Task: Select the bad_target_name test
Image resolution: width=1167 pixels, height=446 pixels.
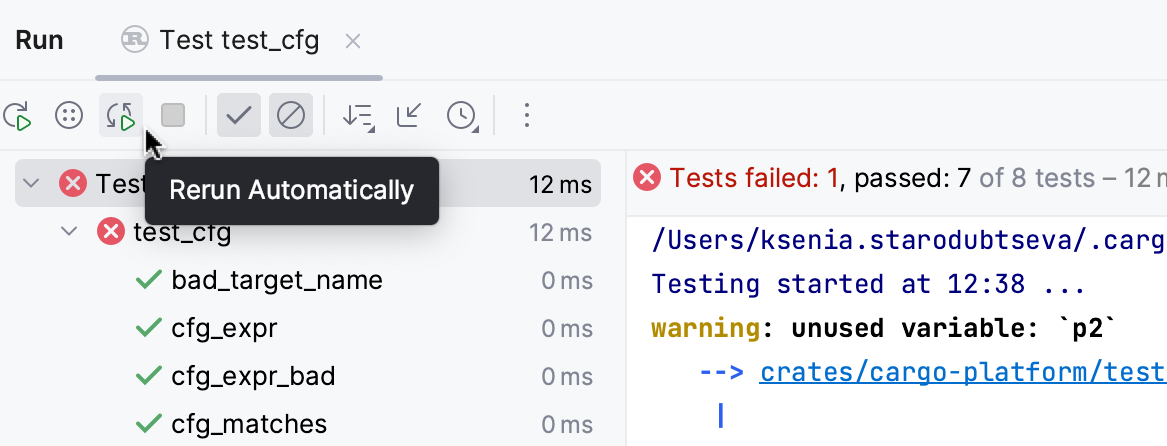Action: 277,281
